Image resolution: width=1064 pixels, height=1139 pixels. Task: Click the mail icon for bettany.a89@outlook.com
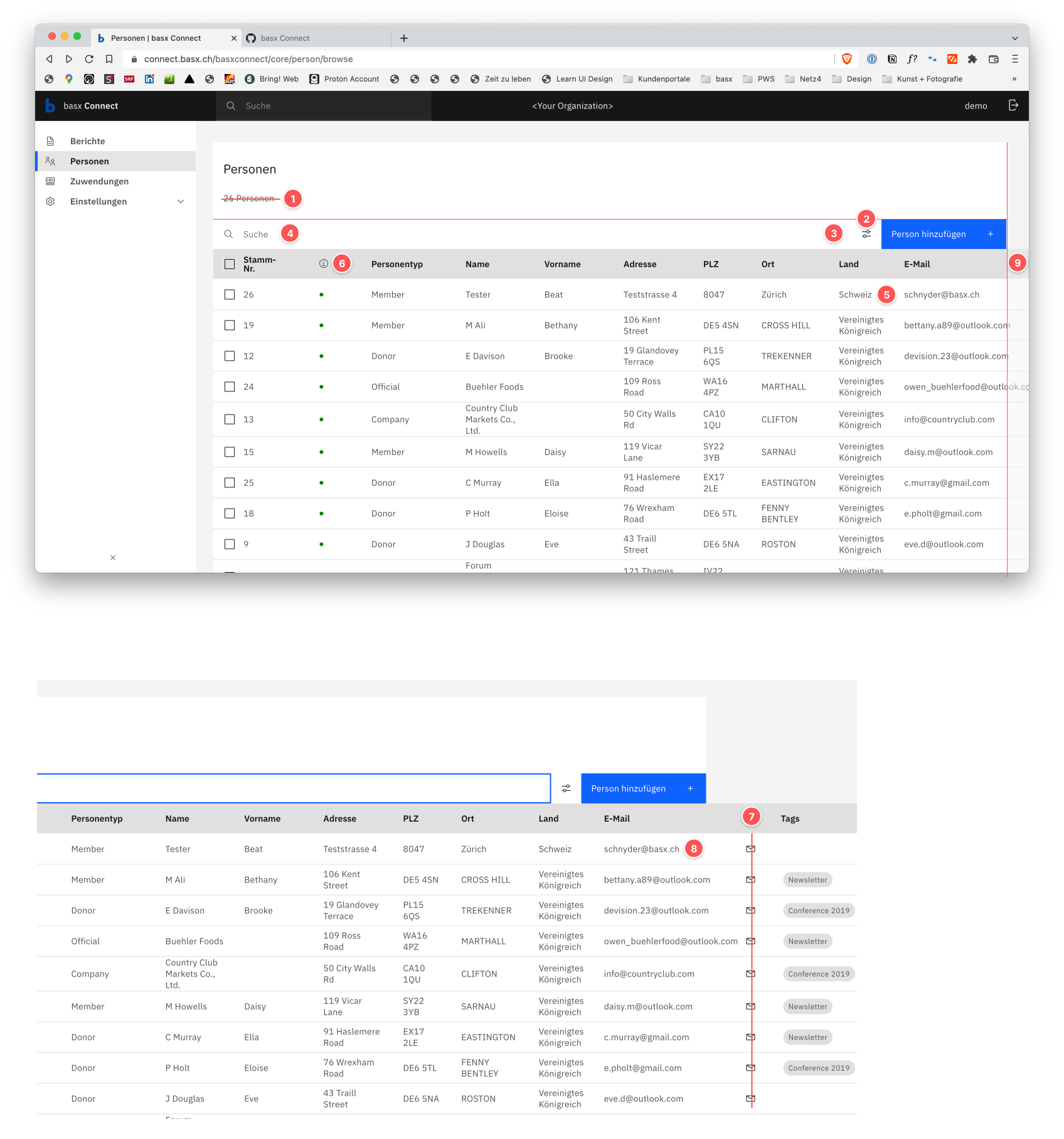click(750, 879)
